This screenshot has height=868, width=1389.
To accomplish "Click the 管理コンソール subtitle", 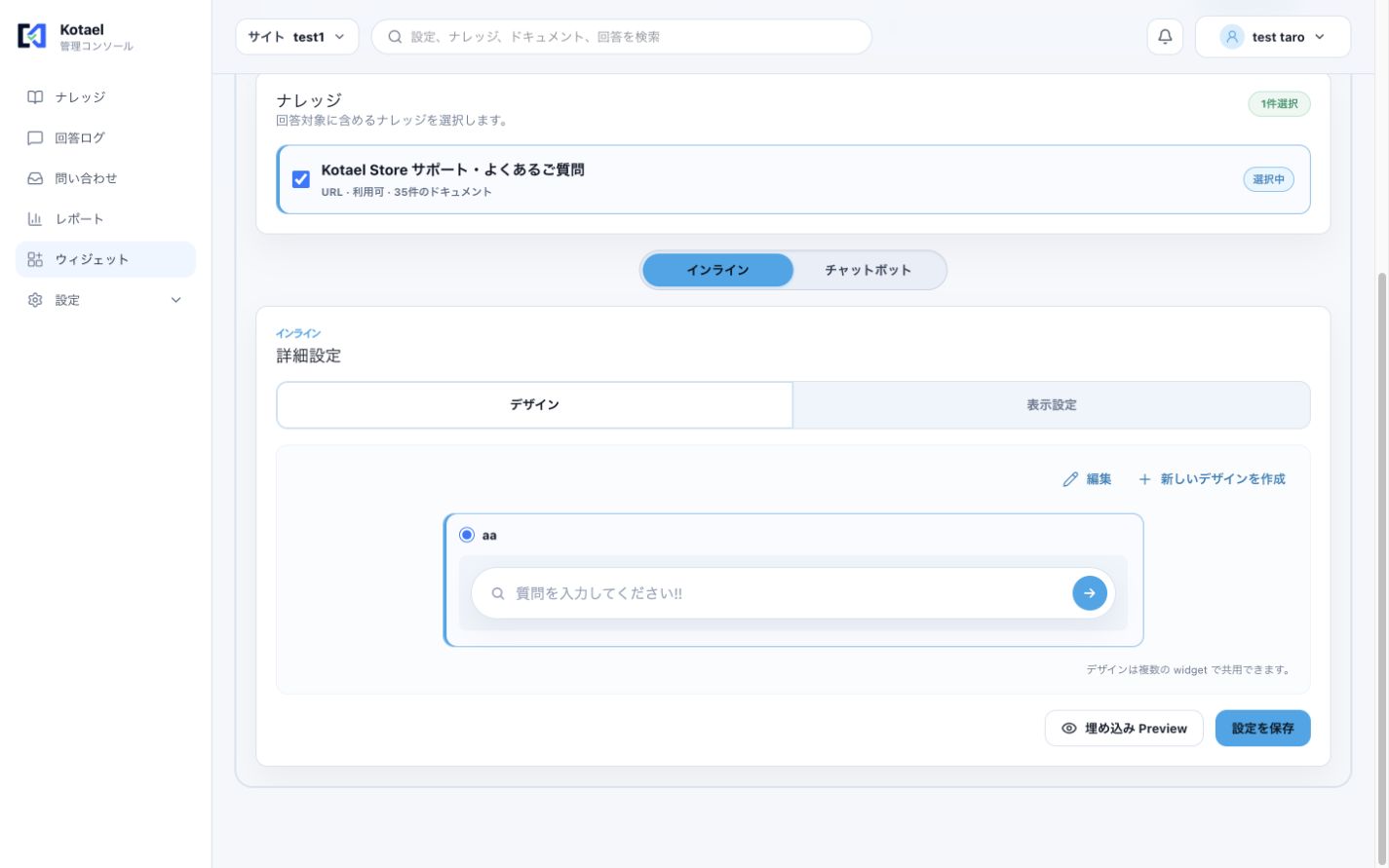I will point(96,47).
